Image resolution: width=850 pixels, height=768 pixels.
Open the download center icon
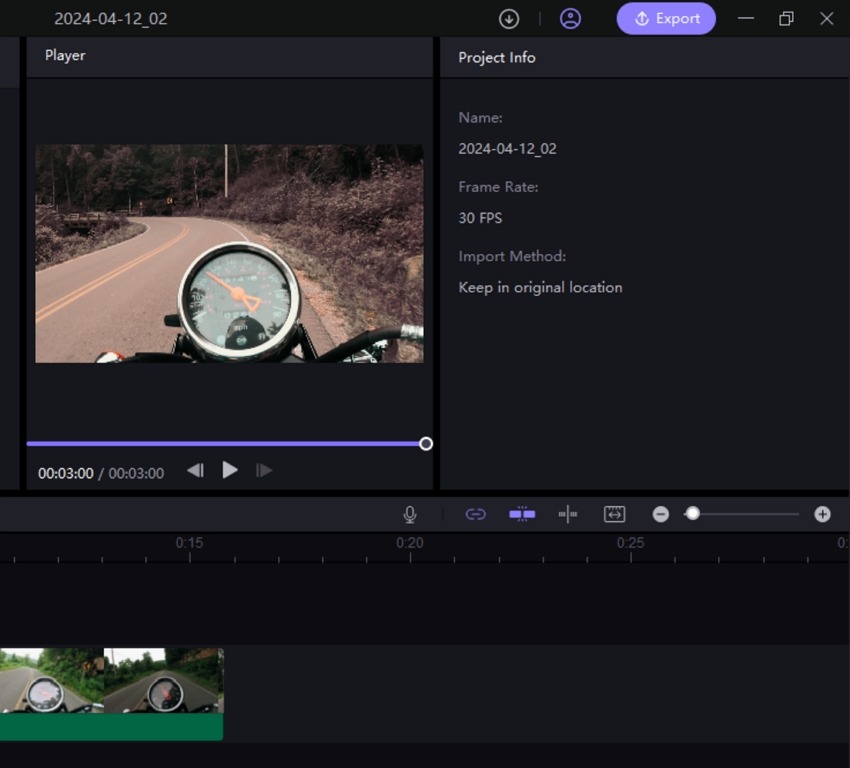(x=509, y=19)
